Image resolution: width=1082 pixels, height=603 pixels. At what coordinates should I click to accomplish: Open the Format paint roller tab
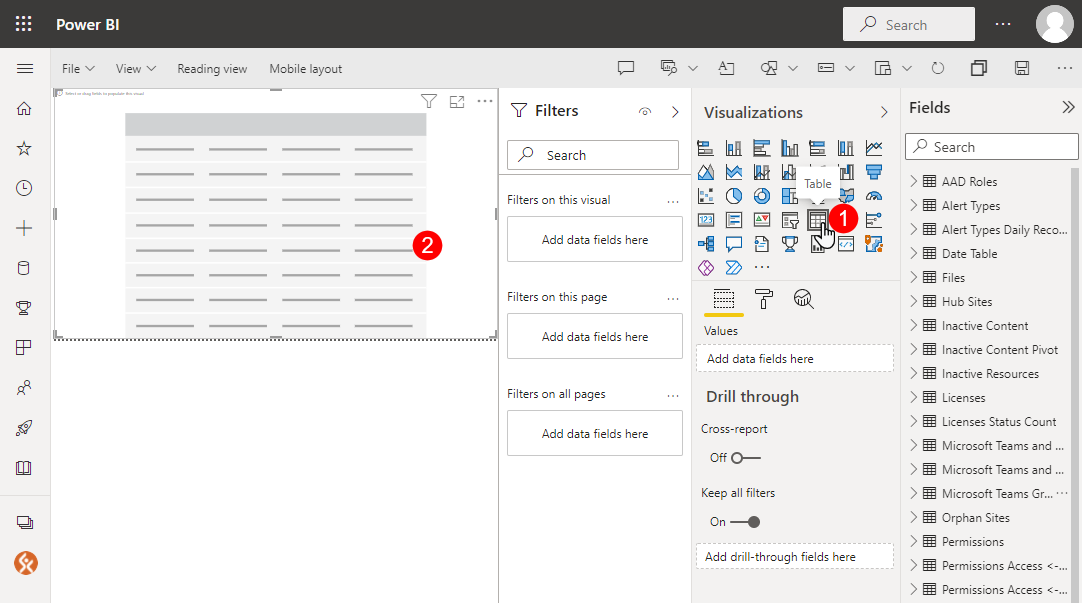(x=763, y=299)
